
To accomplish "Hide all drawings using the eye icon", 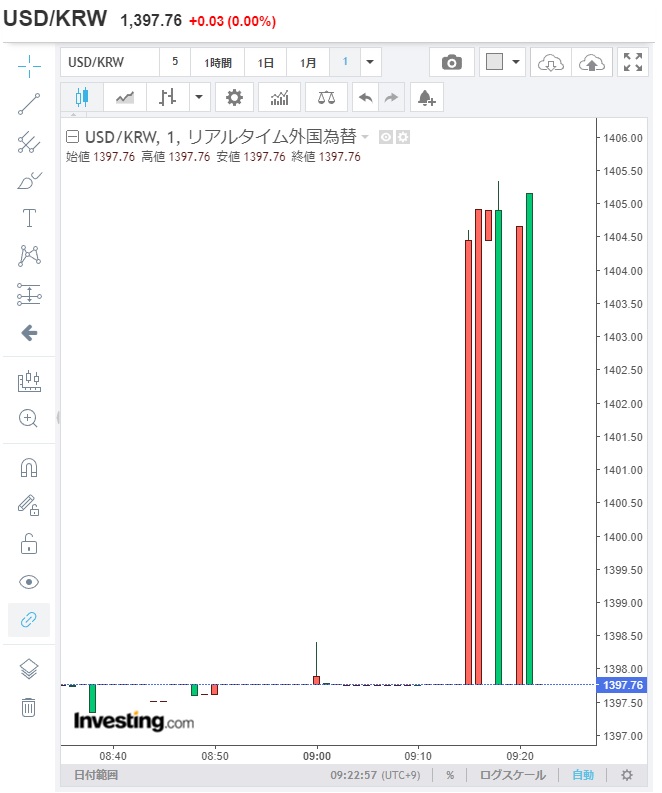I will pos(29,582).
